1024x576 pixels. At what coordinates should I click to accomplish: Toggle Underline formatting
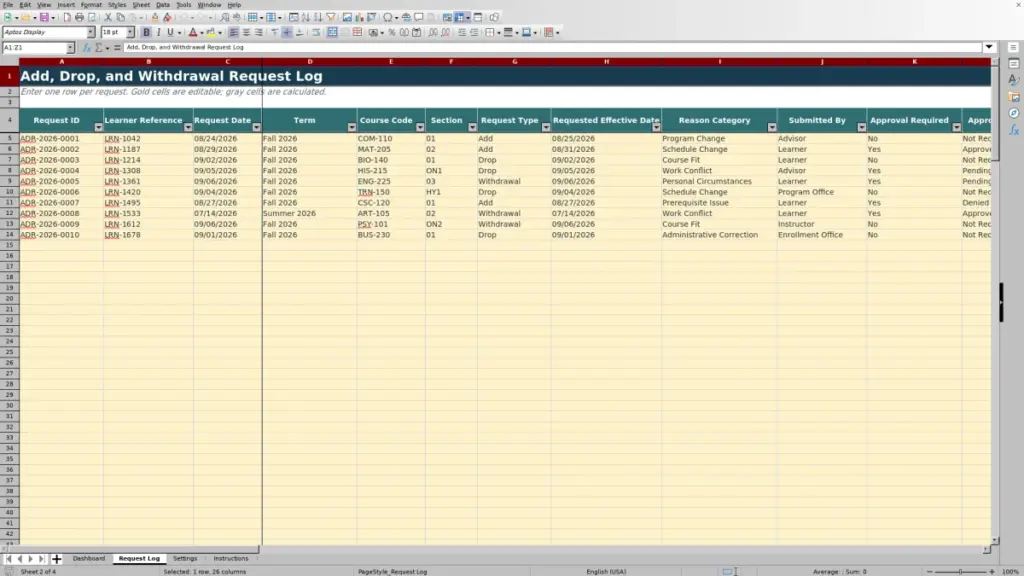point(170,33)
